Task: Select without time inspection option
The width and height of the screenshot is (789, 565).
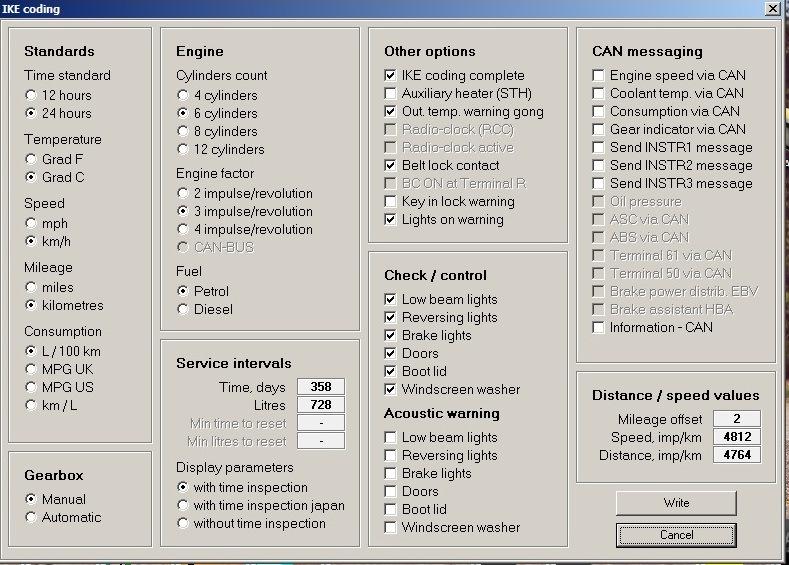Action: click(183, 523)
